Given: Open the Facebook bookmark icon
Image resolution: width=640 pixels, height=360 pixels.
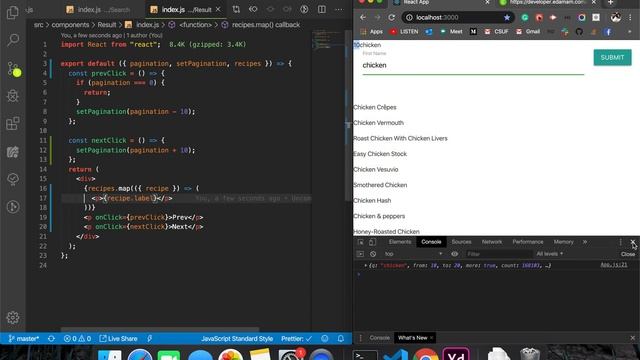Looking at the screenshot, I should (x=608, y=31).
